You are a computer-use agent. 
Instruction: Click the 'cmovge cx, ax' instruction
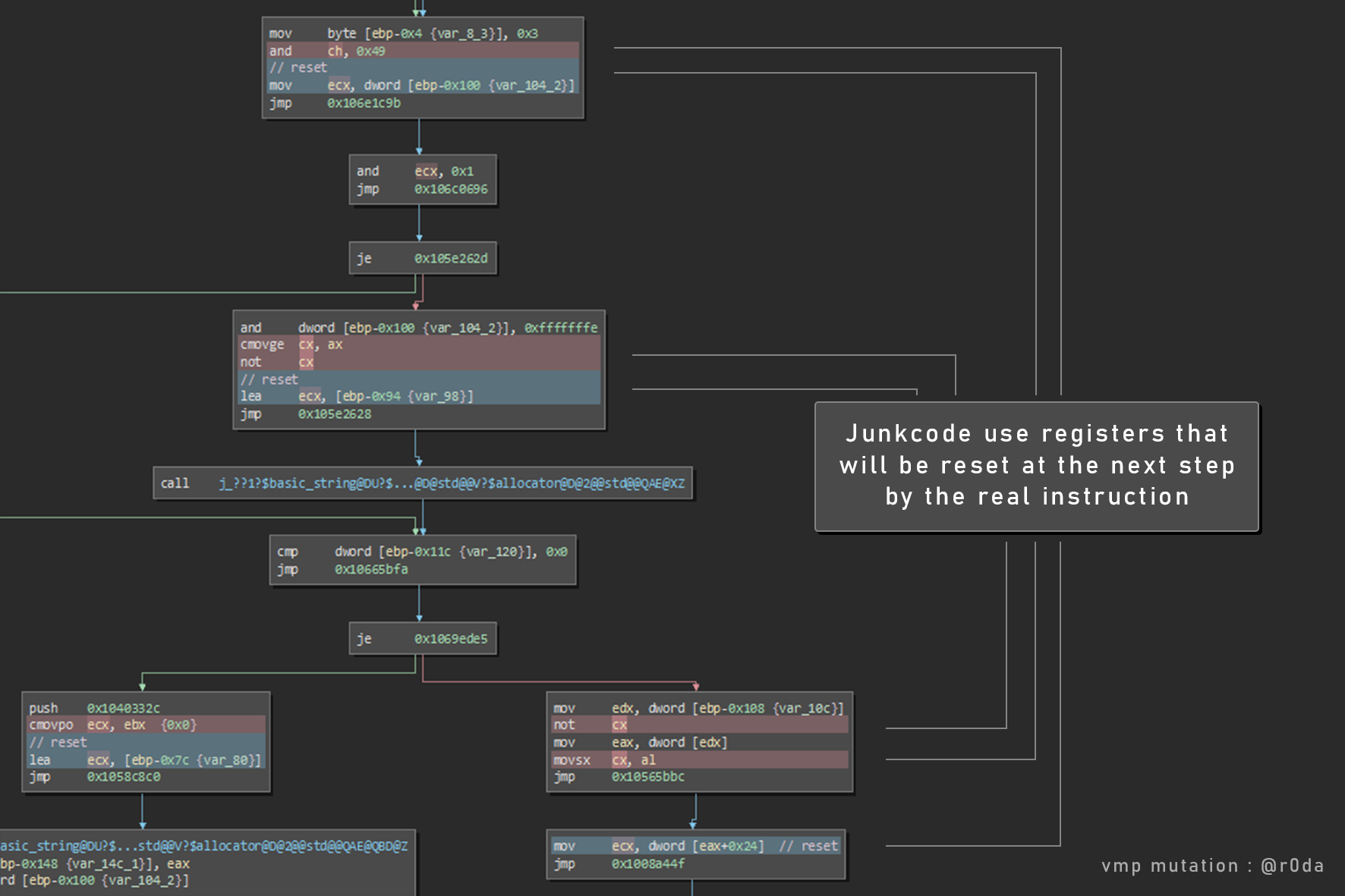[419, 344]
